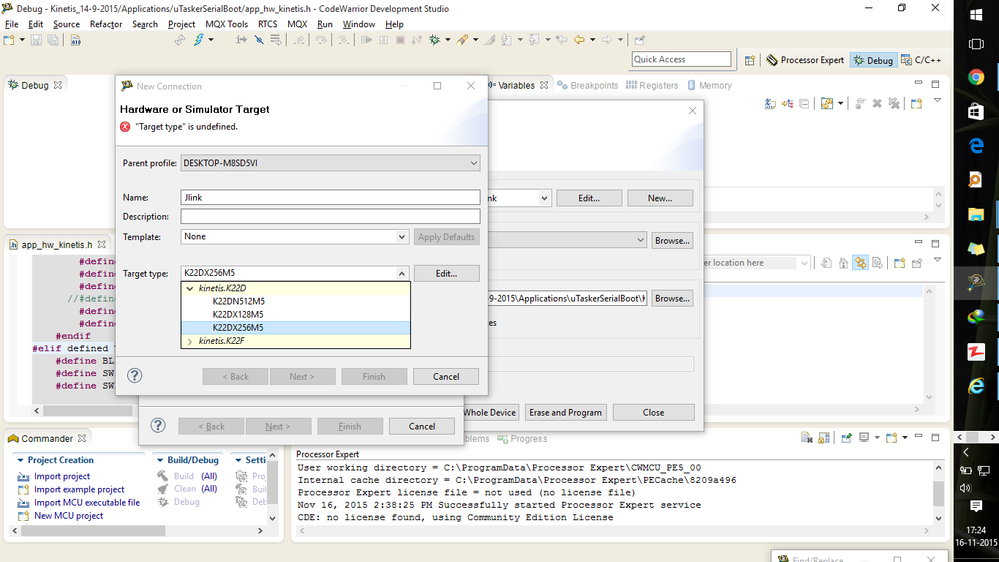The image size is (999, 562).
Task: Click the Remove All variables double-X icon
Action: coord(894,103)
